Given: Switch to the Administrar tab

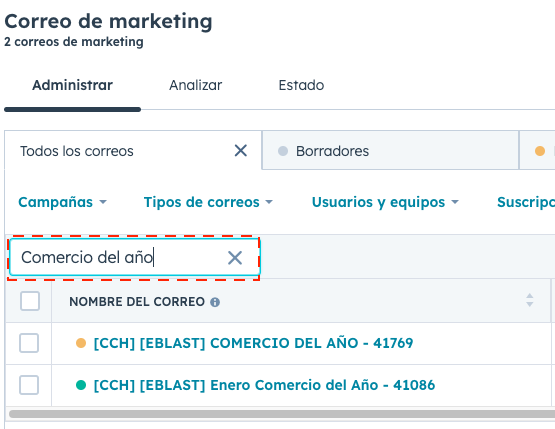Looking at the screenshot, I should click(x=73, y=85).
